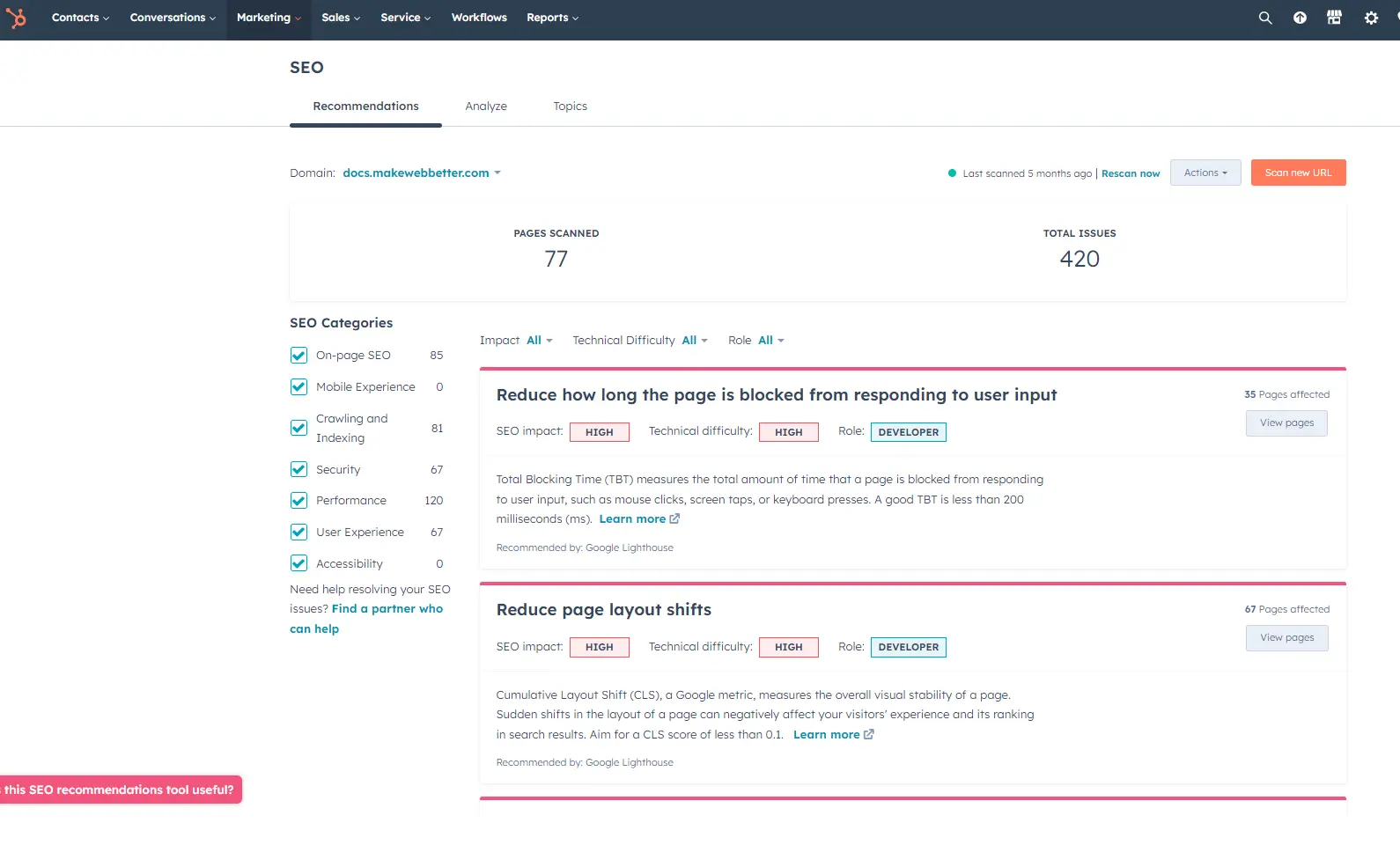
Task: Switch to the Analyze tab
Action: tap(486, 107)
